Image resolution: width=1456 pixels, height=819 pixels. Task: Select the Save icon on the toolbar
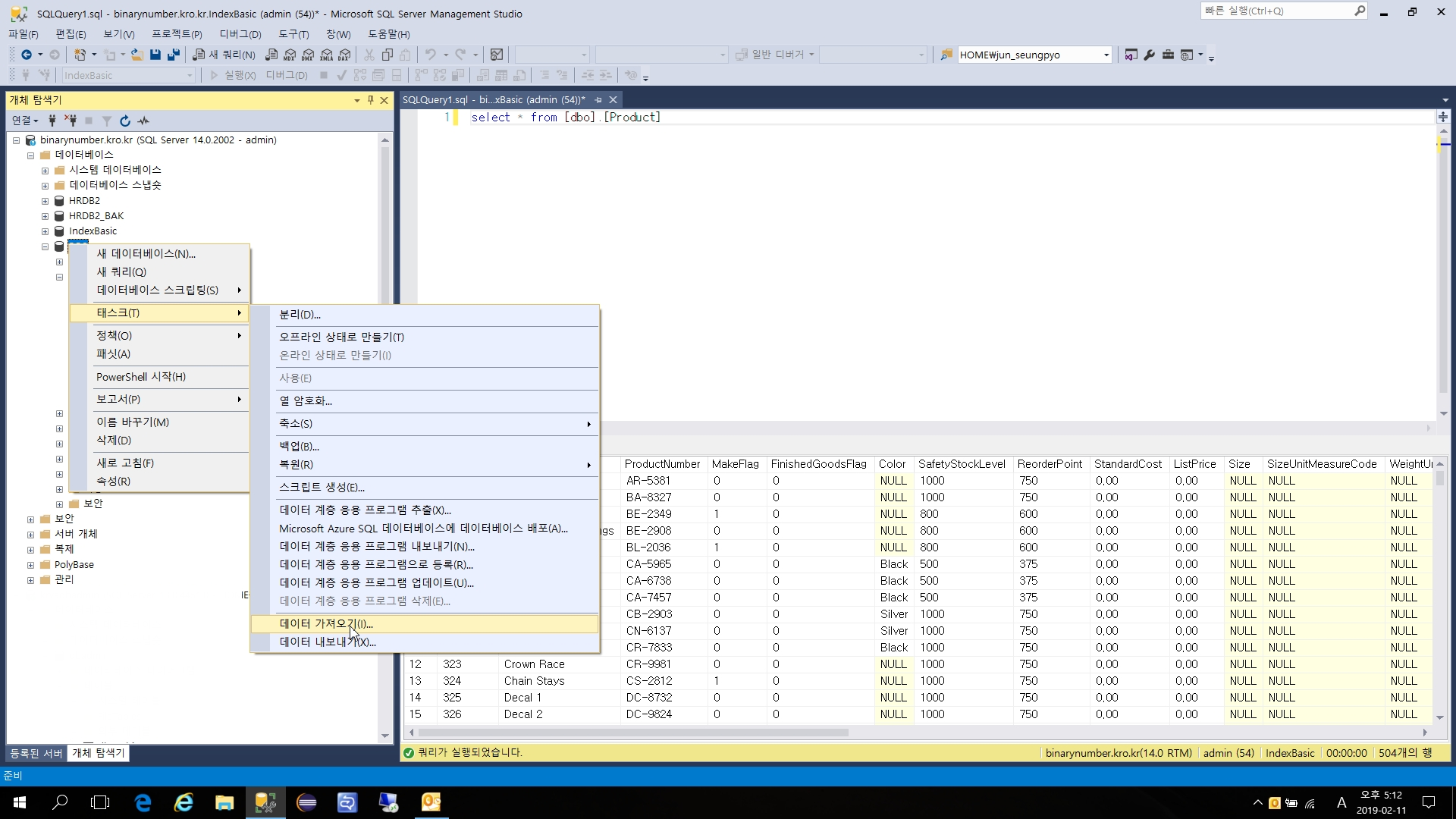155,54
